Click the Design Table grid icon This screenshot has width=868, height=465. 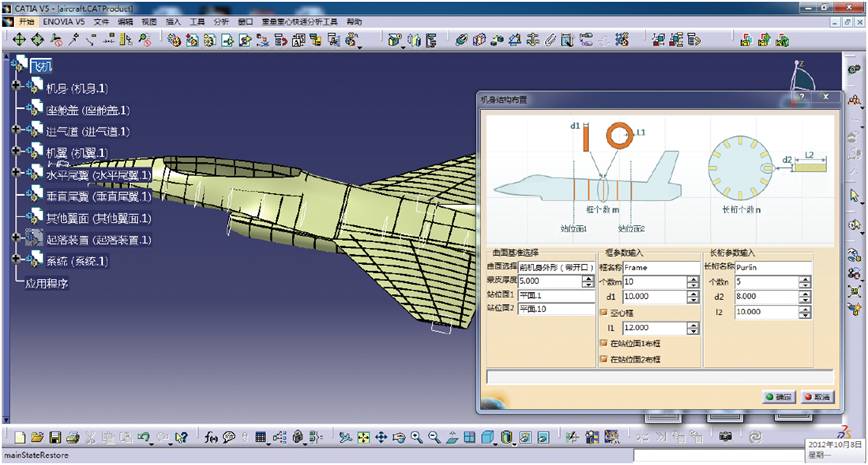[261, 437]
